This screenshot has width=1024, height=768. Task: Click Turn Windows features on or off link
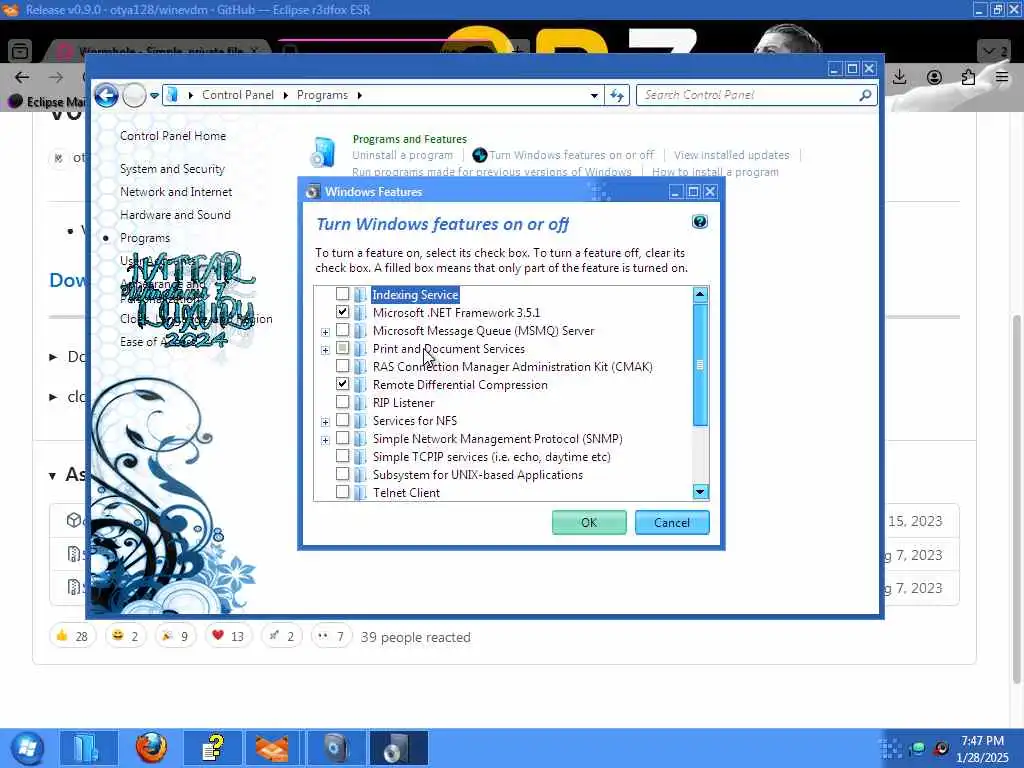(571, 155)
